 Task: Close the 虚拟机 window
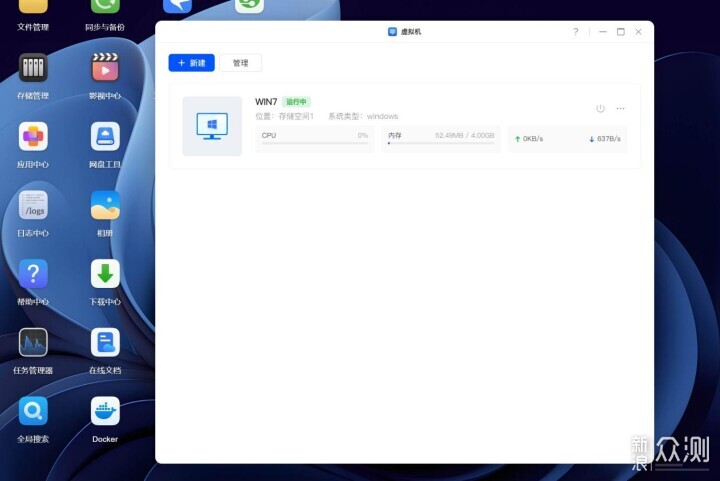[638, 32]
